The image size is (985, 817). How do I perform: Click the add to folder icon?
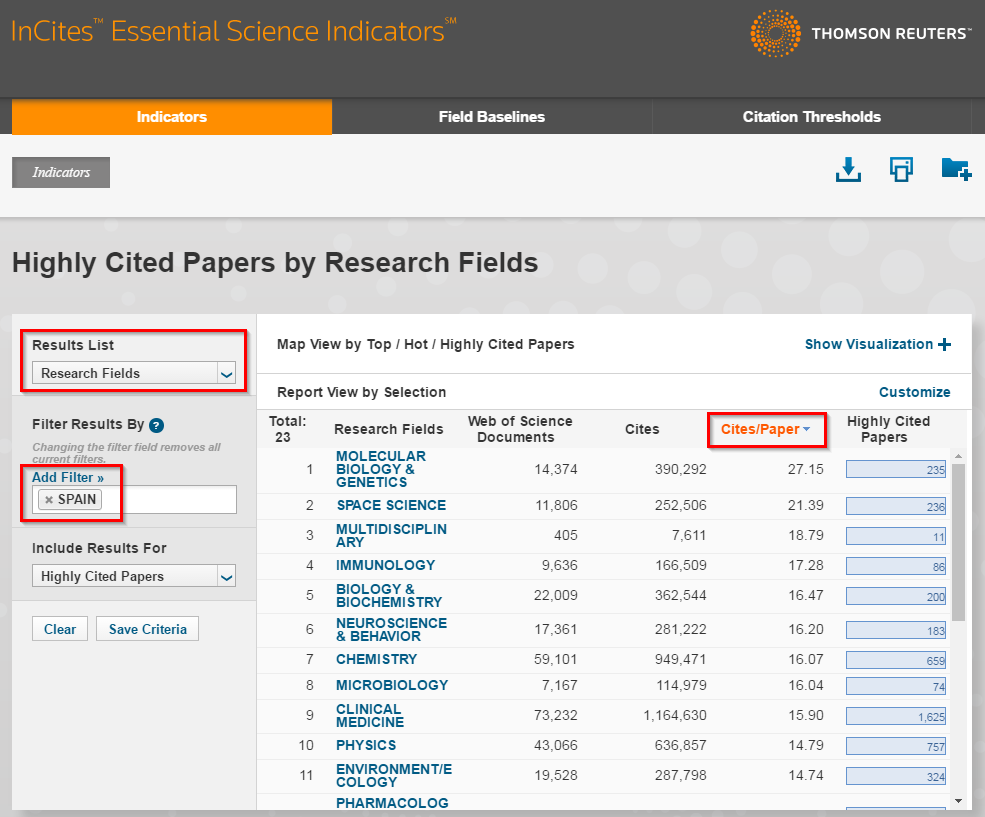pyautogui.click(x=955, y=169)
